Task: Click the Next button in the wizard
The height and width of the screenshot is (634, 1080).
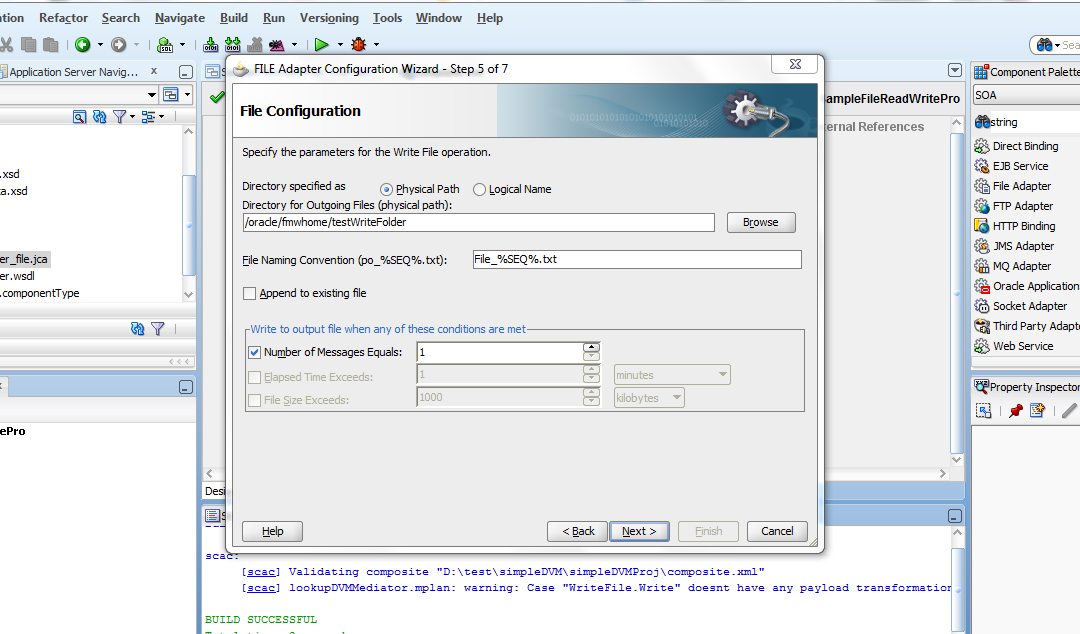Action: click(640, 531)
